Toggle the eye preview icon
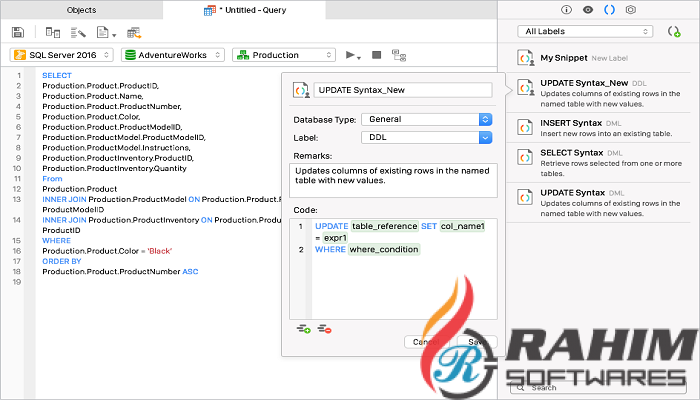Image resolution: width=700 pixels, height=400 pixels. 588,9
